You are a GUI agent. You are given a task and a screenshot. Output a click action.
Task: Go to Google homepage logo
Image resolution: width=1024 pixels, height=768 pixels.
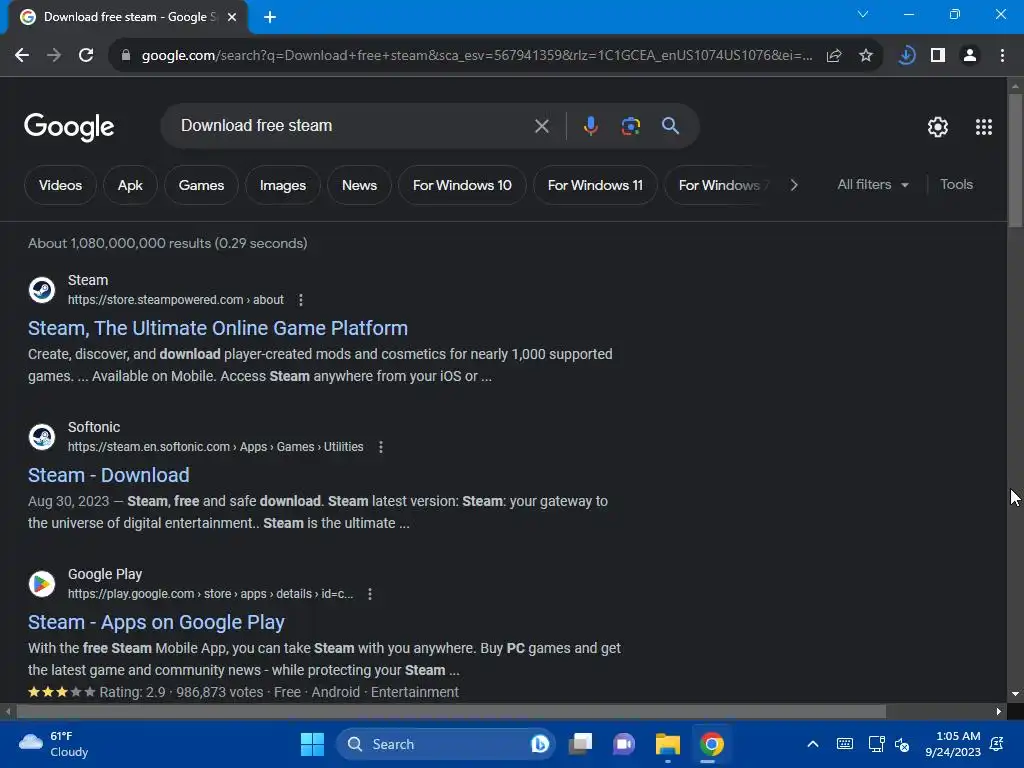click(x=69, y=127)
